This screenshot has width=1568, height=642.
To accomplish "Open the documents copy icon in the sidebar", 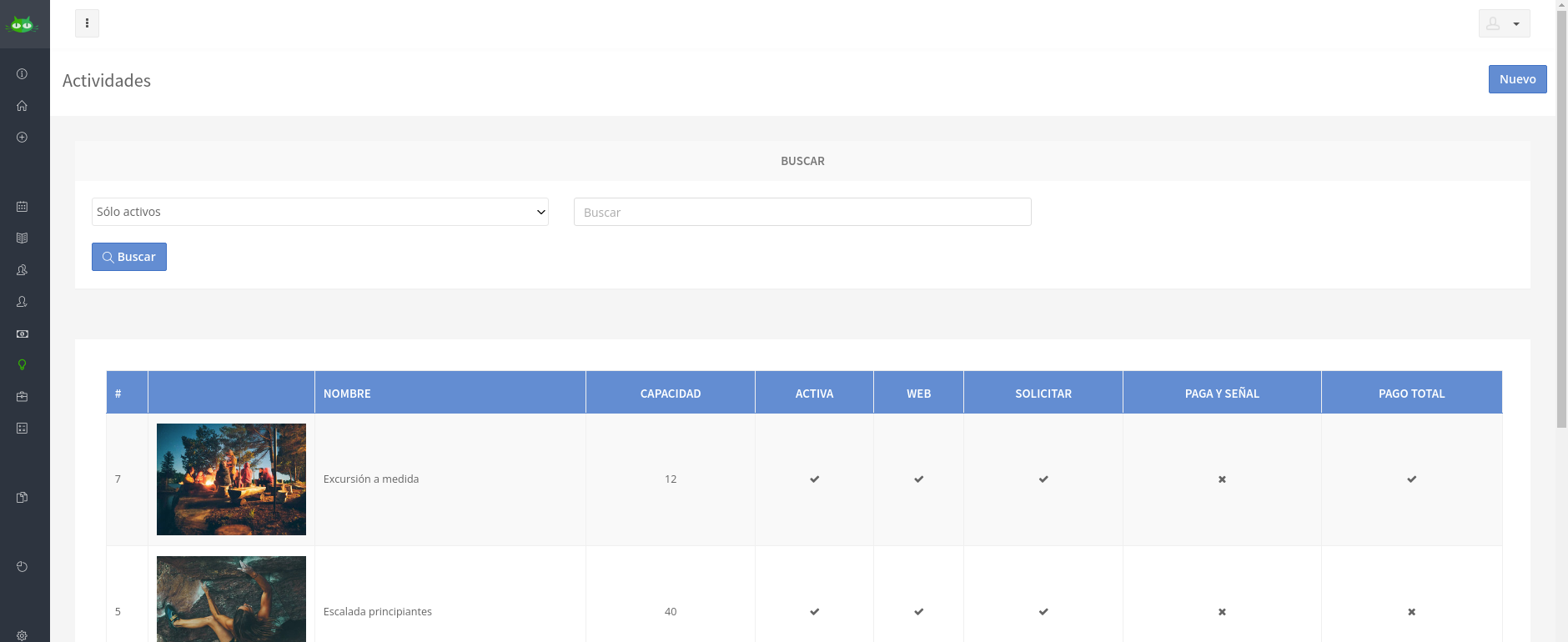I will point(22,498).
